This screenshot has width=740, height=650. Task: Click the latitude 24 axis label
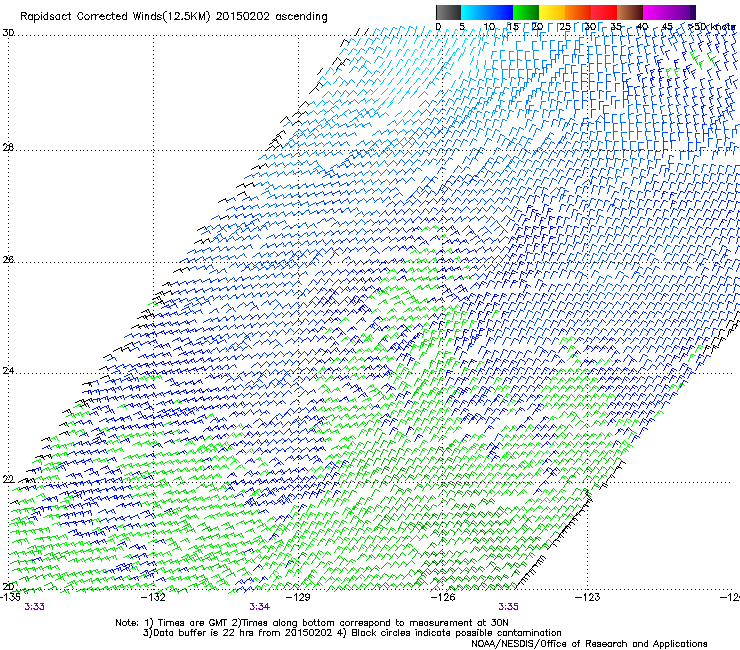8,371
